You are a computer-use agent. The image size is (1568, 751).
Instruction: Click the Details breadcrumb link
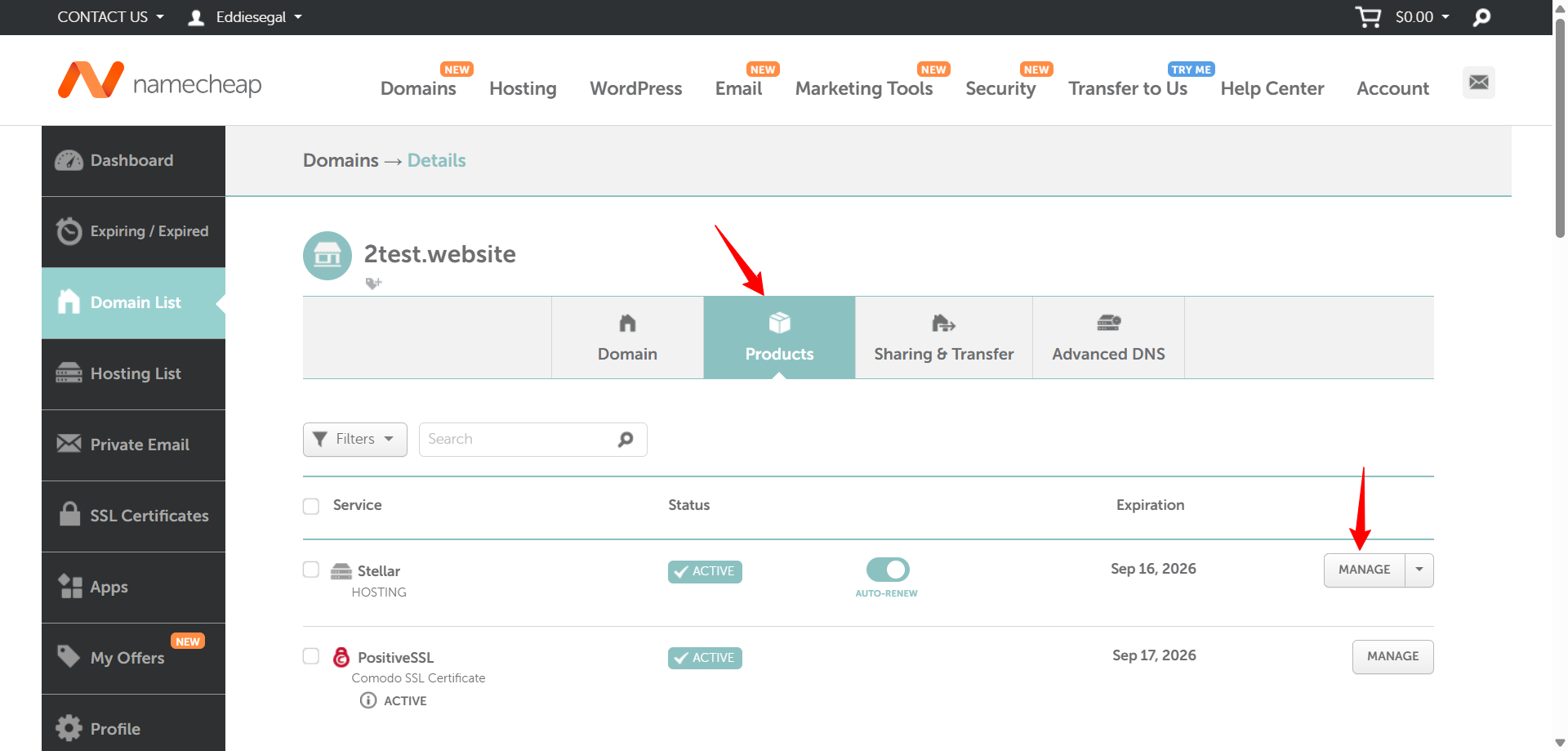(437, 160)
